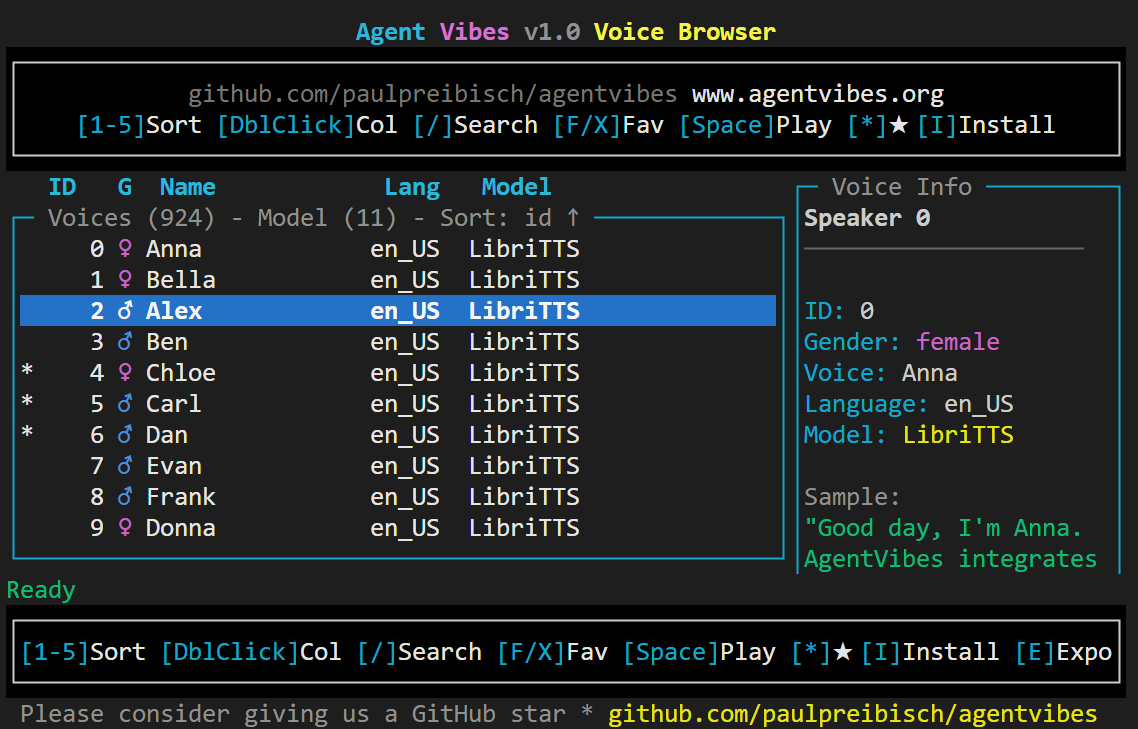Select the highlighted Alex voice row

[398, 311]
